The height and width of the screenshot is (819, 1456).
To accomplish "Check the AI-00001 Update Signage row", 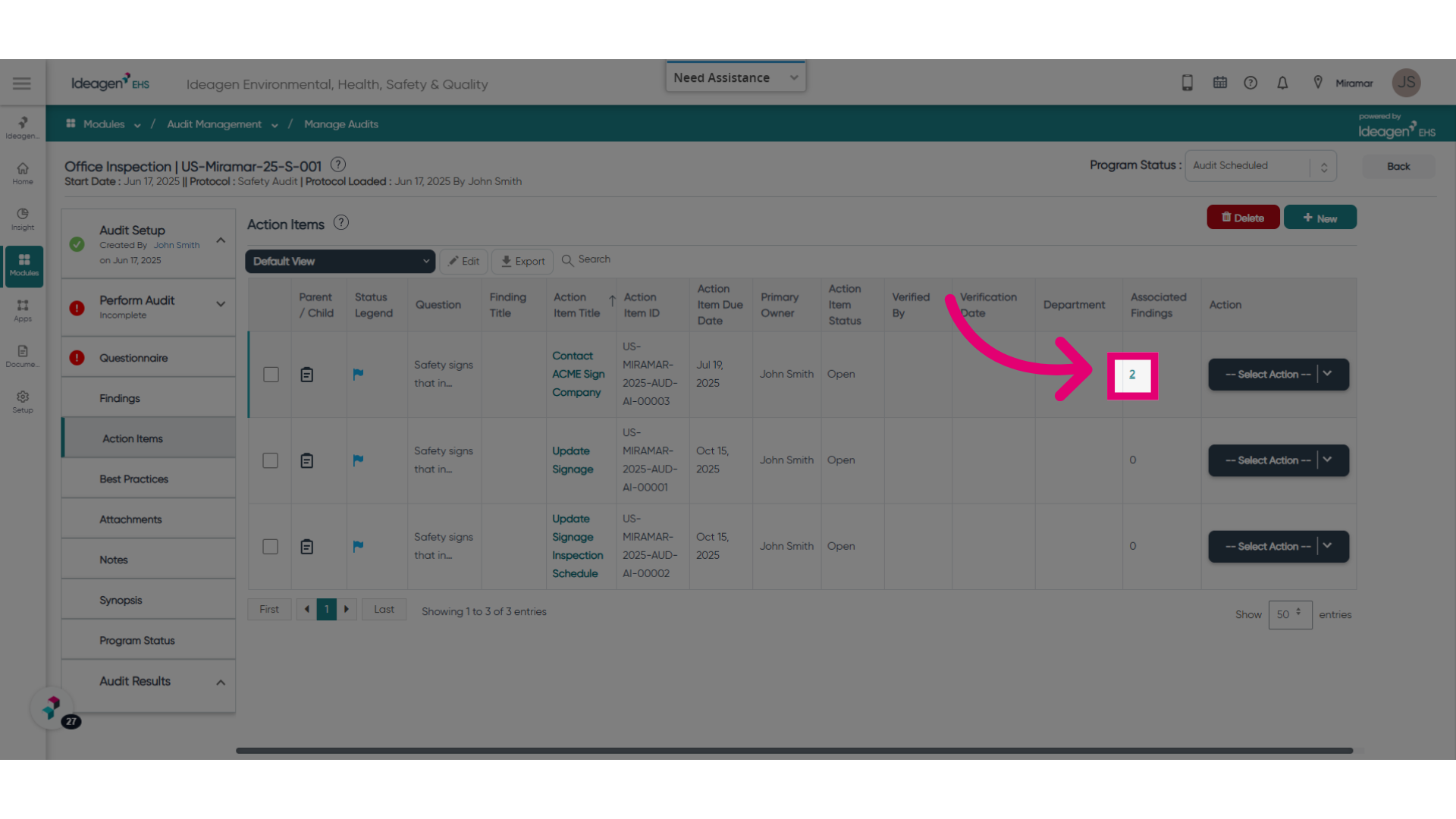I will click(x=270, y=461).
